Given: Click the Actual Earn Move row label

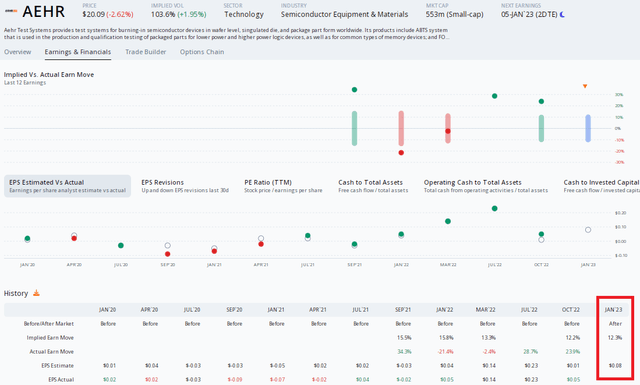Looking at the screenshot, I should [52, 352].
